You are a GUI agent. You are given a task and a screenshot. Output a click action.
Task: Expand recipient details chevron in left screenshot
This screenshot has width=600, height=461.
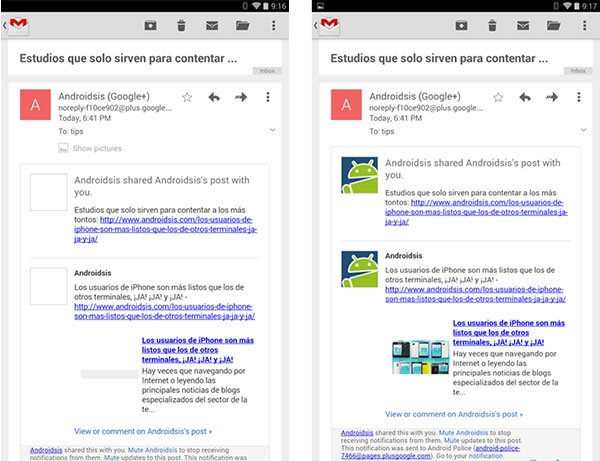click(272, 131)
